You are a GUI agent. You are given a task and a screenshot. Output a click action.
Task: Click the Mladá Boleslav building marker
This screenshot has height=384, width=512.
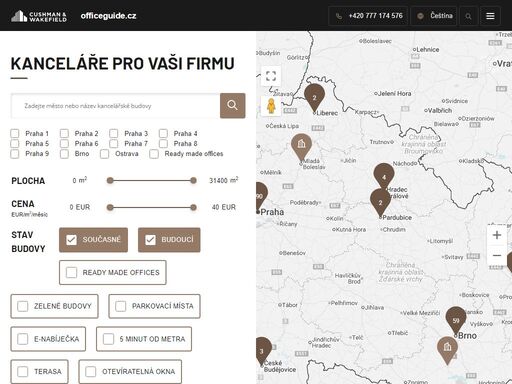coord(301,147)
